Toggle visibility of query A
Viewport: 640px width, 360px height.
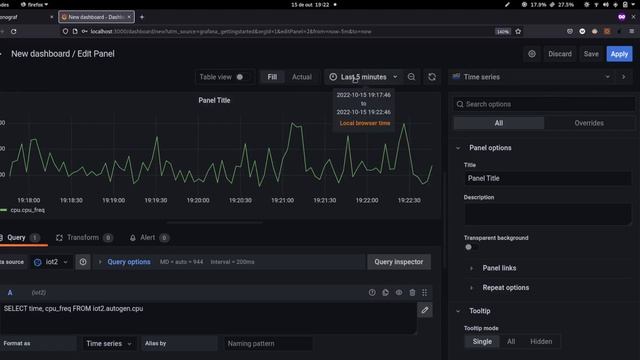pyautogui.click(x=399, y=292)
